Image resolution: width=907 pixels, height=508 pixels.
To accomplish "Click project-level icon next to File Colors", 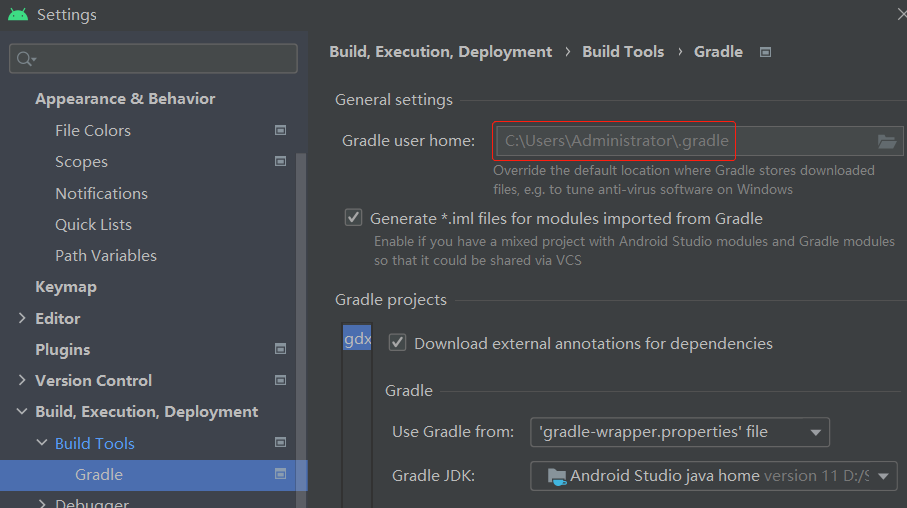I will click(280, 130).
